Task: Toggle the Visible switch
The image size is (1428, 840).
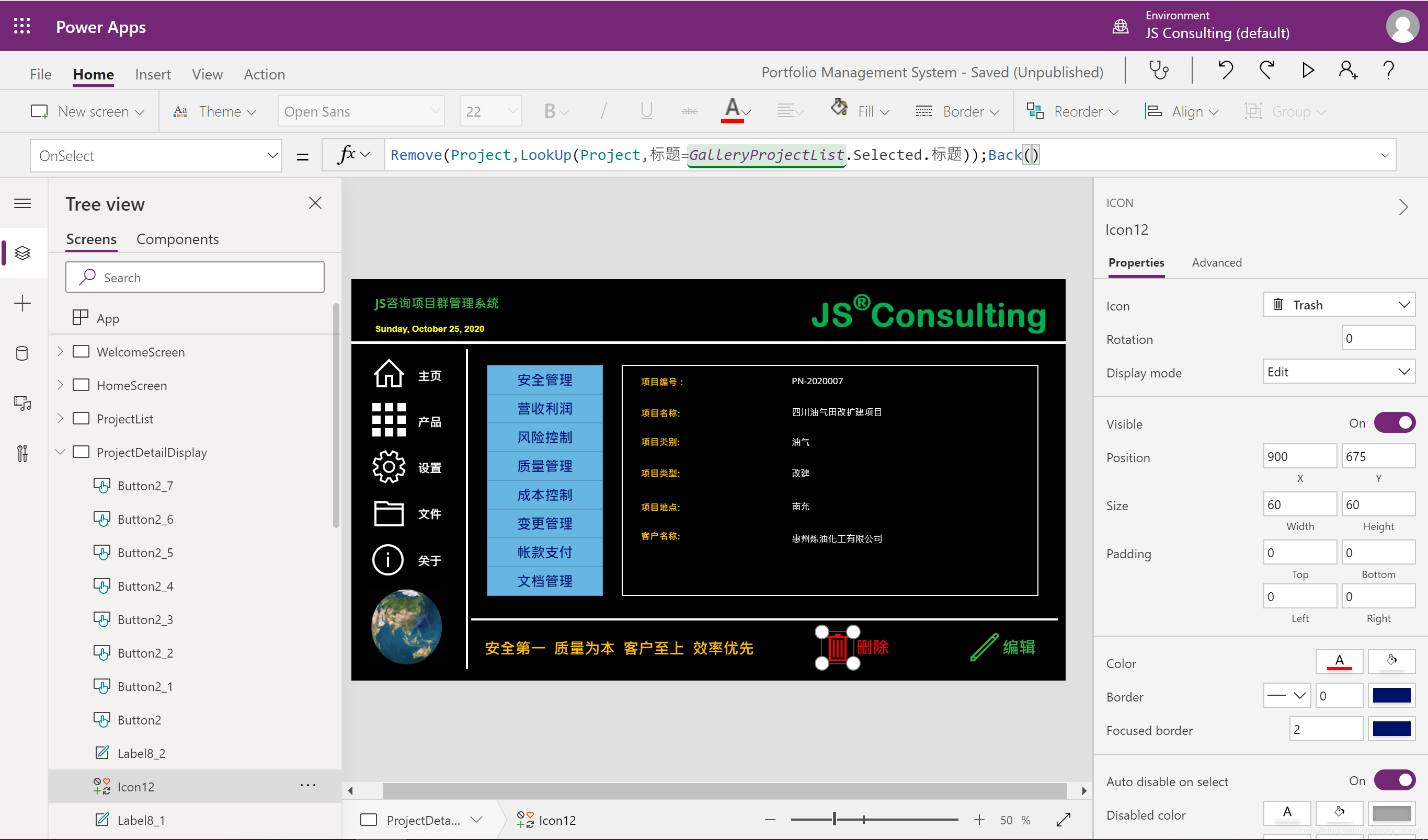Action: coord(1395,423)
